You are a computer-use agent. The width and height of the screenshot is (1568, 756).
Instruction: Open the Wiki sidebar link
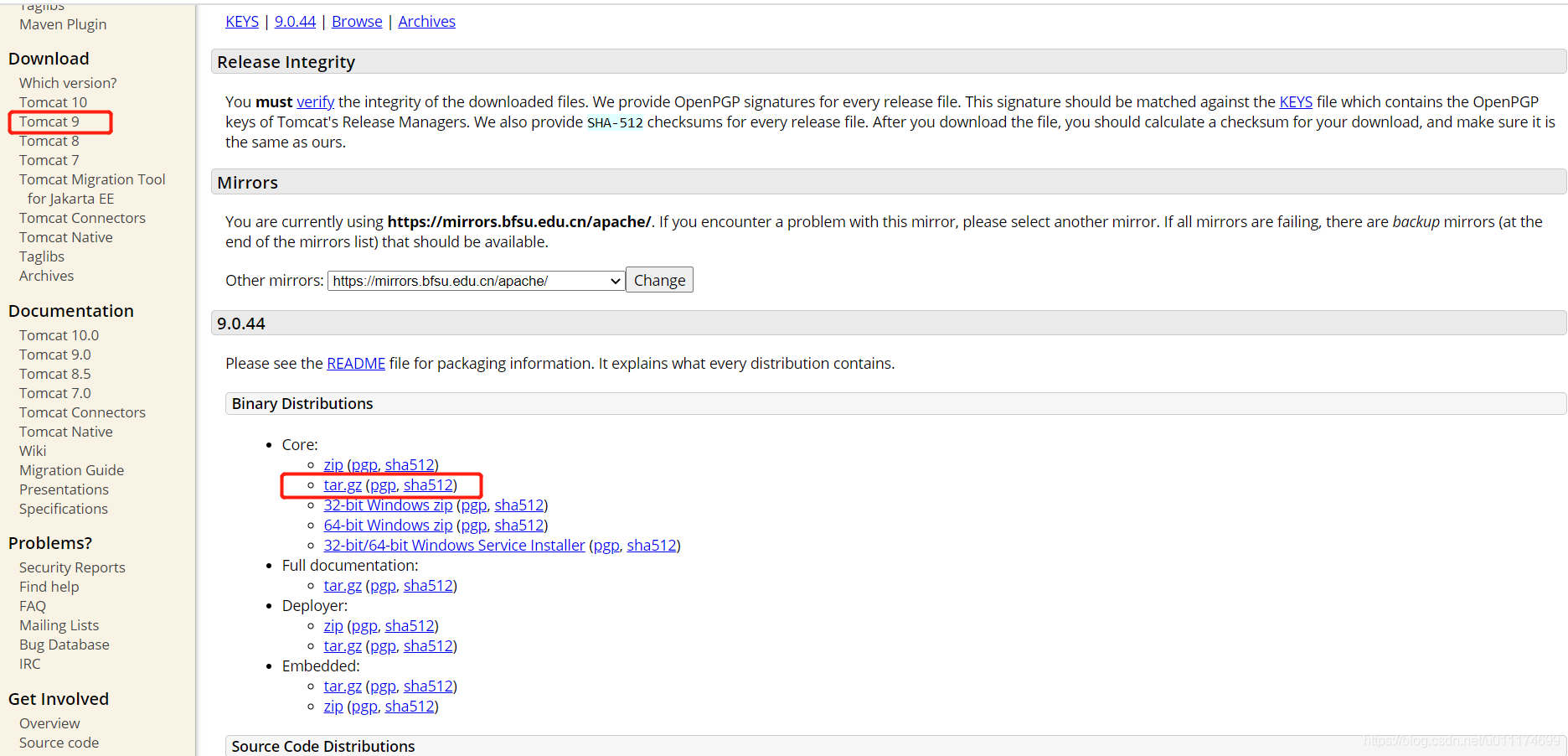33,451
